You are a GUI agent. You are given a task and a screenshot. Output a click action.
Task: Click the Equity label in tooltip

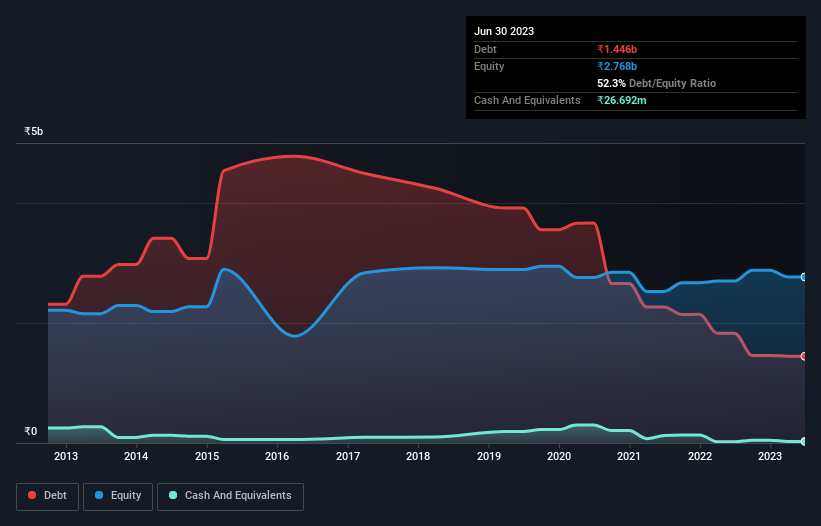[489, 66]
